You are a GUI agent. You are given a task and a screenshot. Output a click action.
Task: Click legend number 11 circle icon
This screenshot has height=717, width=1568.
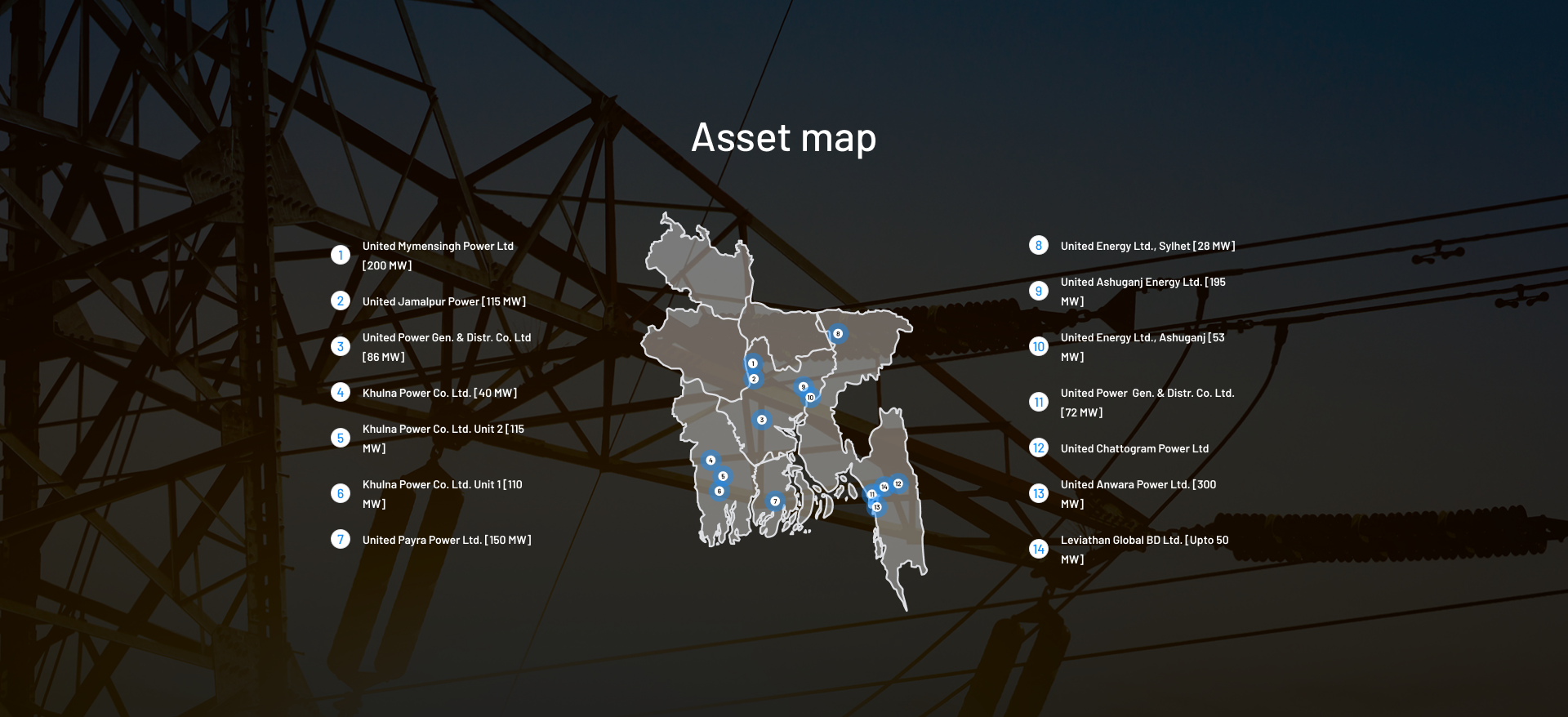pos(1039,403)
